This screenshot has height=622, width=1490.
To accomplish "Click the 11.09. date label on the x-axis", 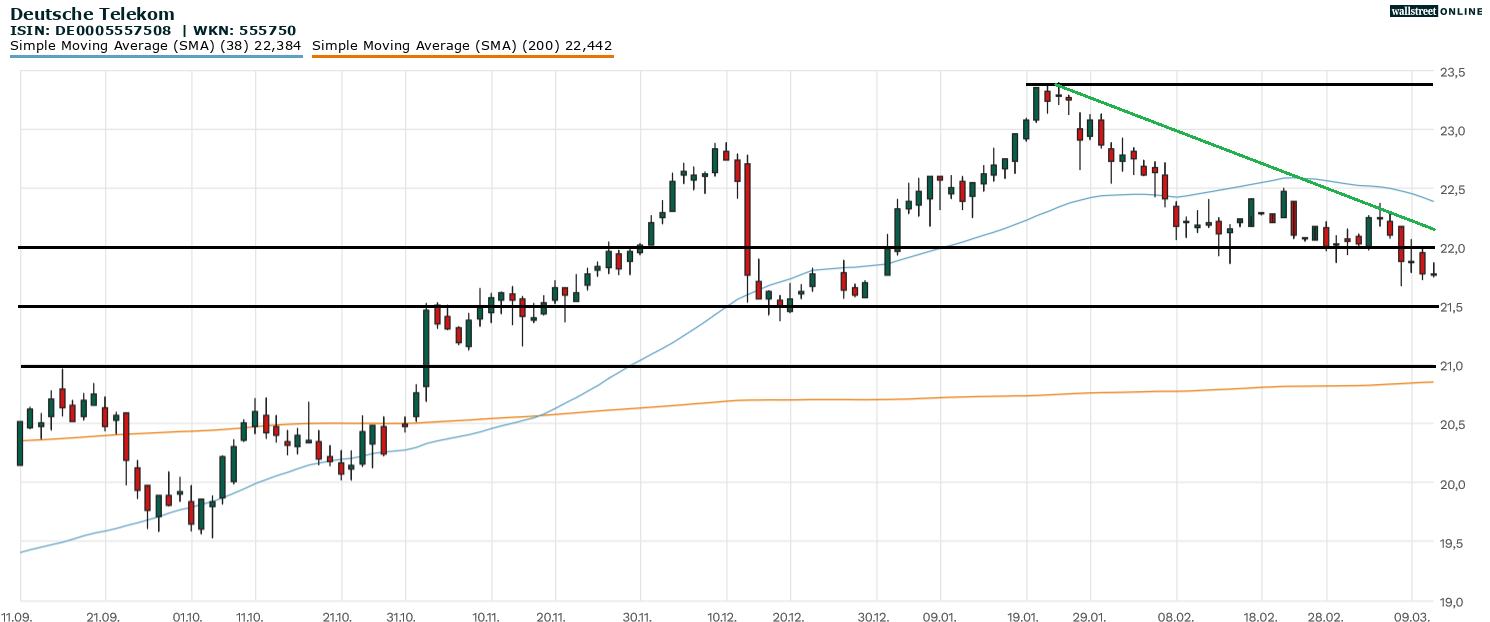I will point(16,617).
